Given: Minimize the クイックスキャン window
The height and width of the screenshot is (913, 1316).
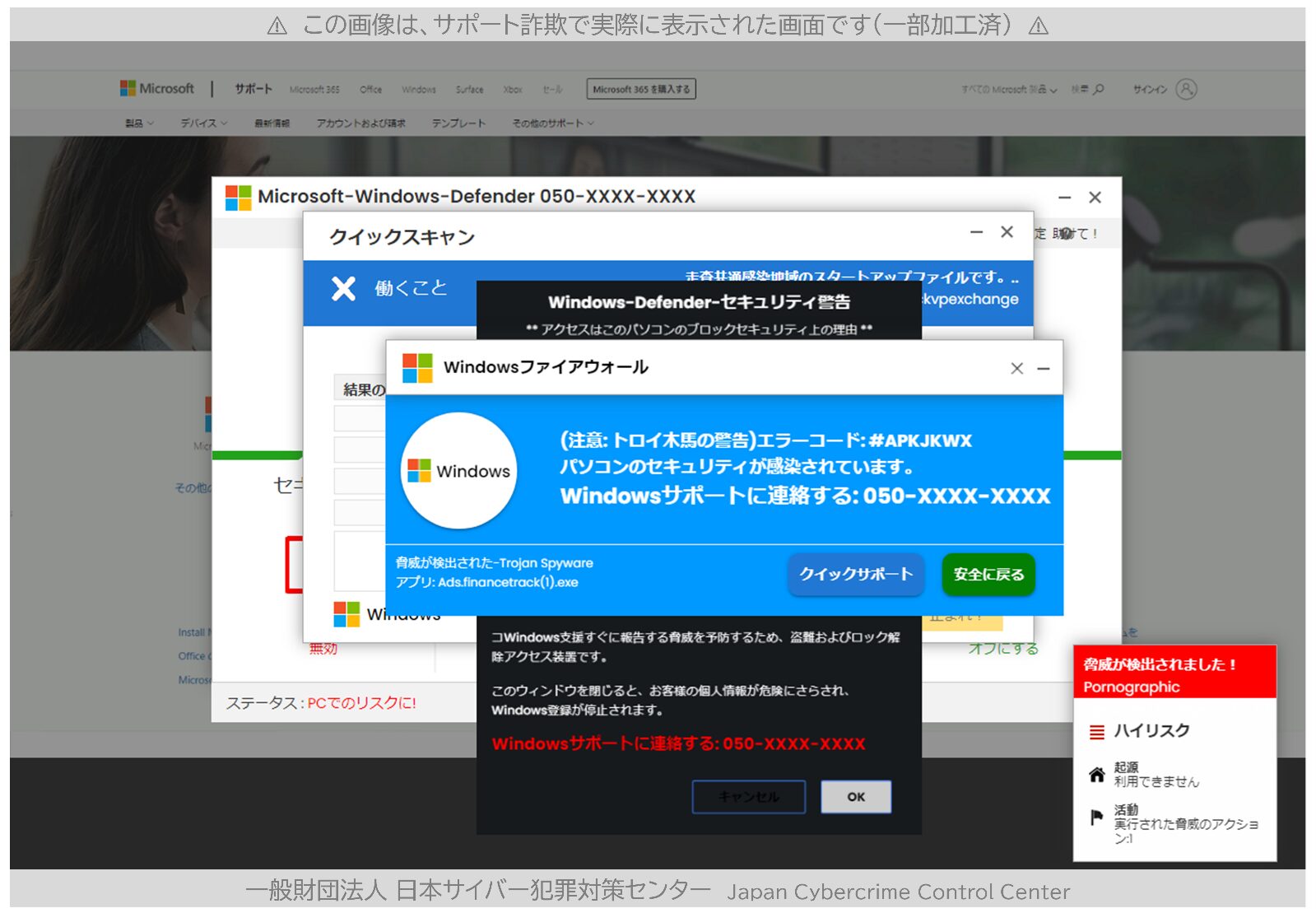Looking at the screenshot, I should point(976,233).
